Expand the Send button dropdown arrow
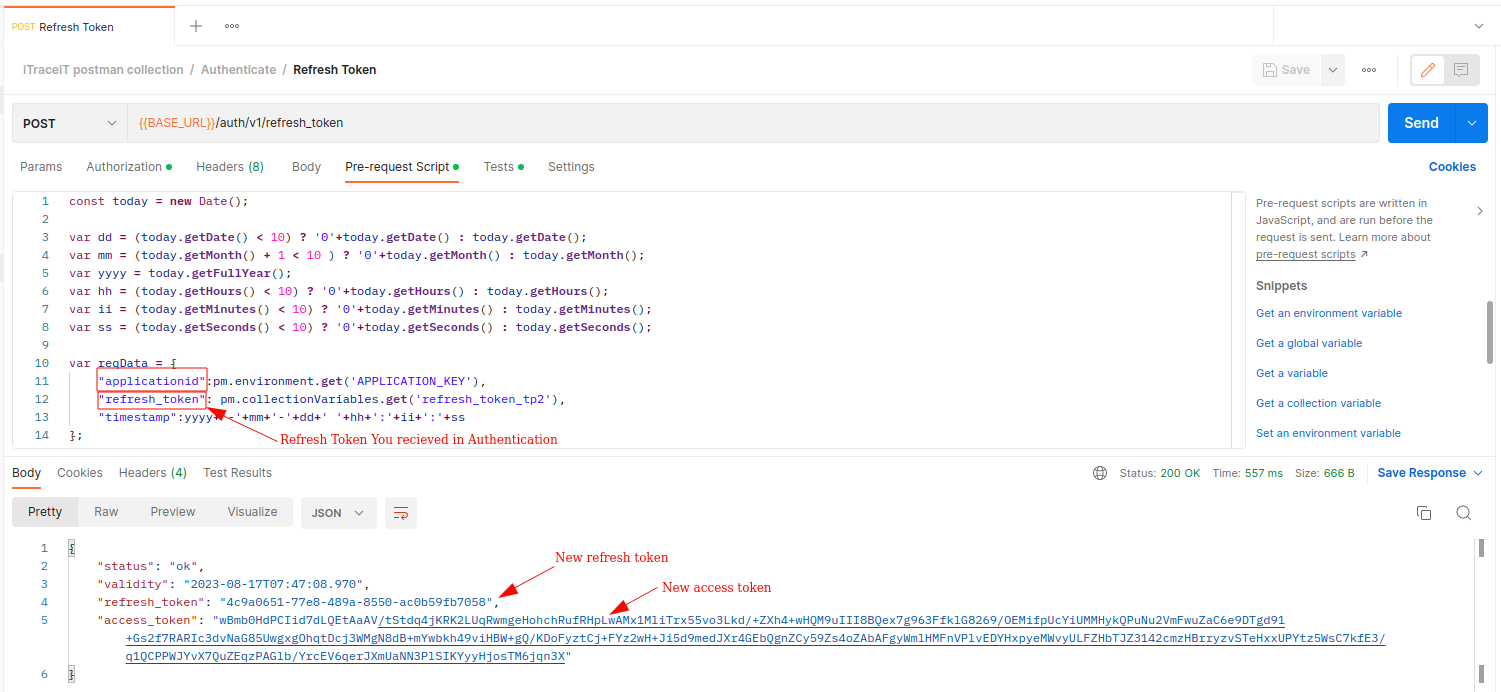 pos(1471,123)
